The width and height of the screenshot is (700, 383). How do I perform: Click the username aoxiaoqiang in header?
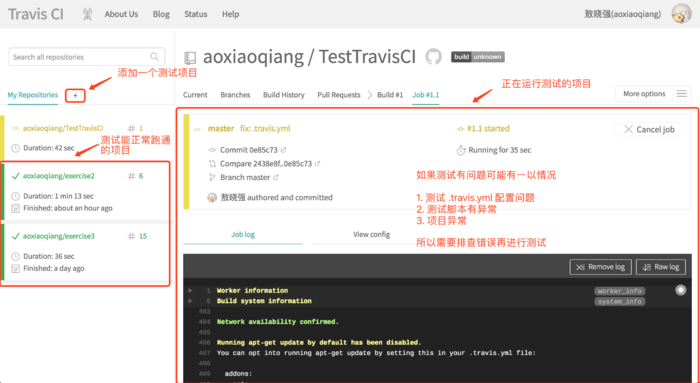[623, 14]
